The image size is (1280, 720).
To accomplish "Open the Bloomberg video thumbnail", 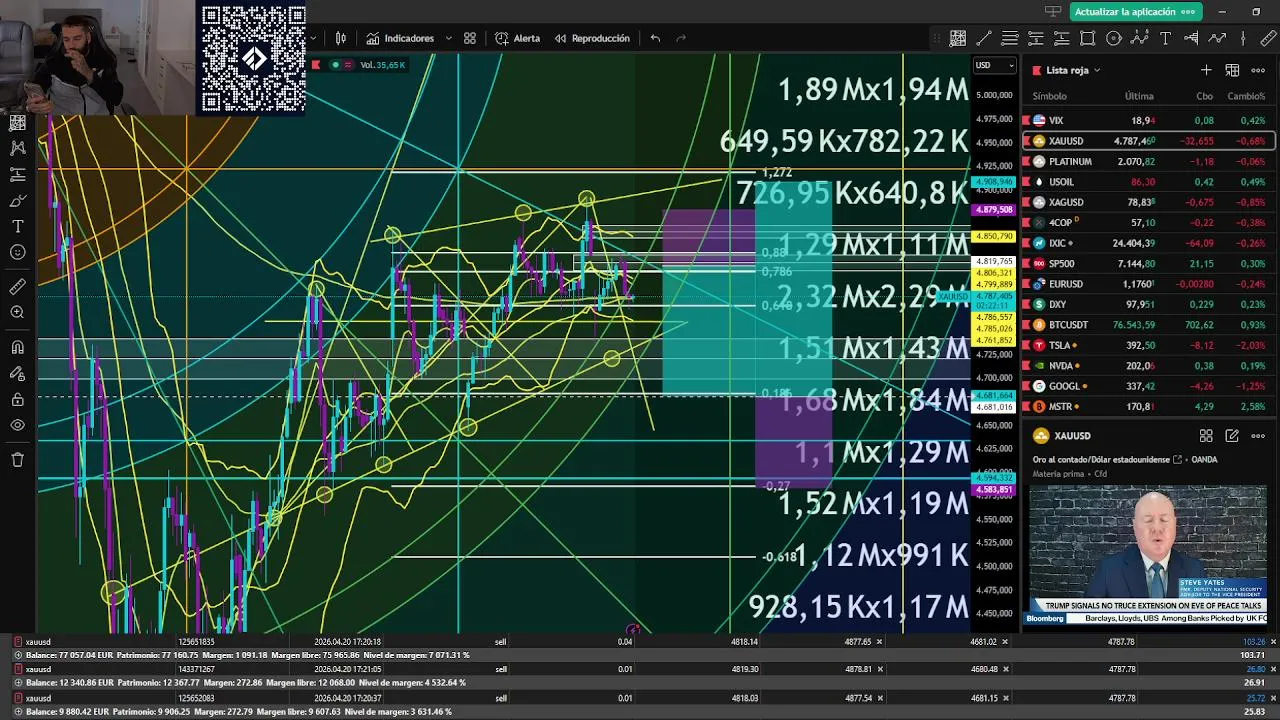I will [x=1148, y=555].
